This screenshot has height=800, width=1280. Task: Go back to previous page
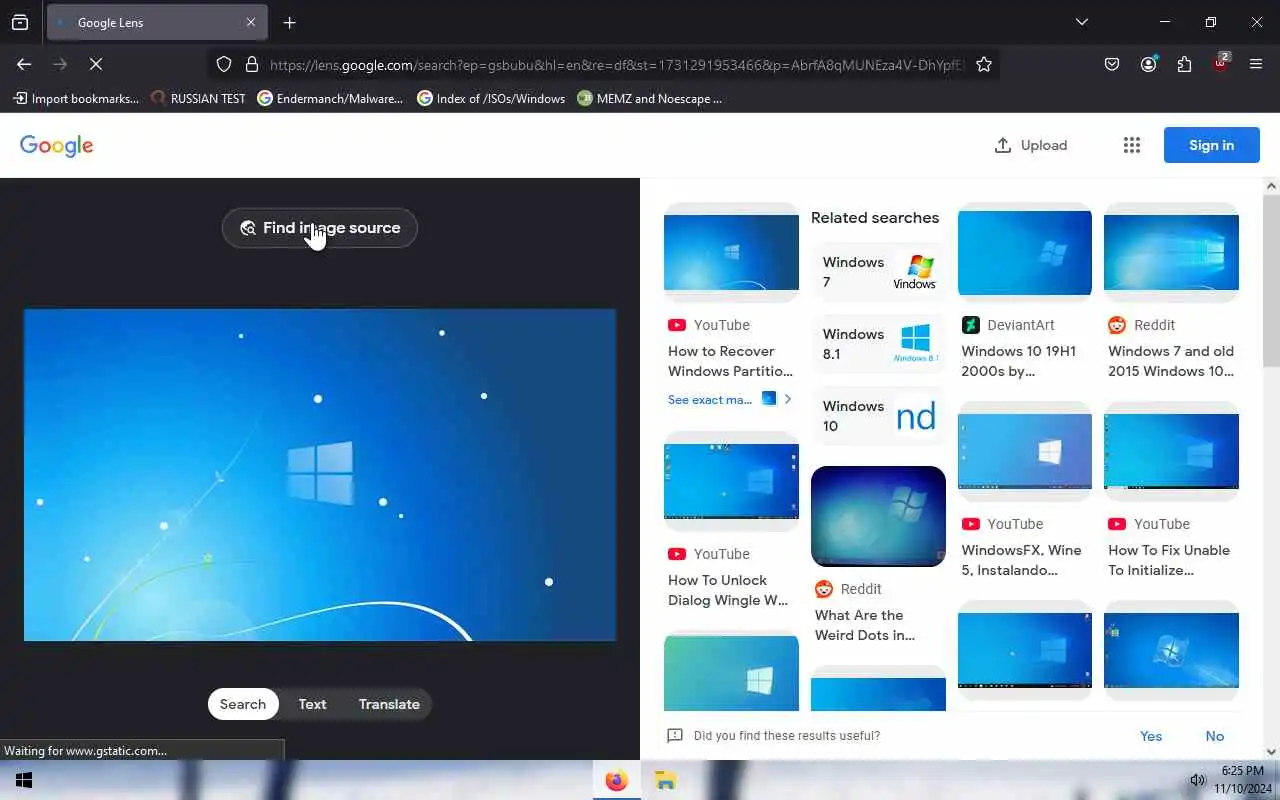tap(24, 64)
